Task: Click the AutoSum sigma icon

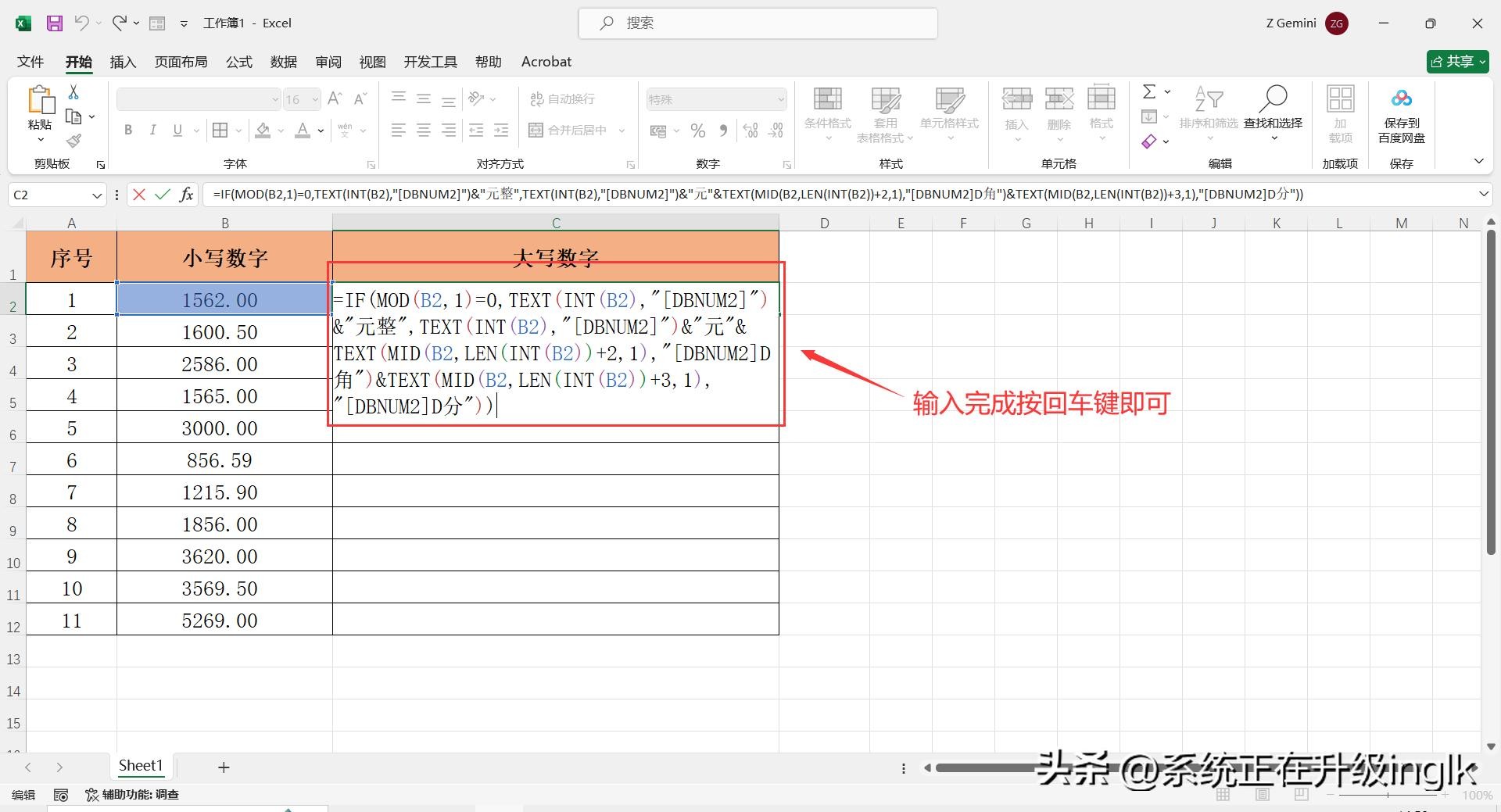Action: click(1148, 92)
